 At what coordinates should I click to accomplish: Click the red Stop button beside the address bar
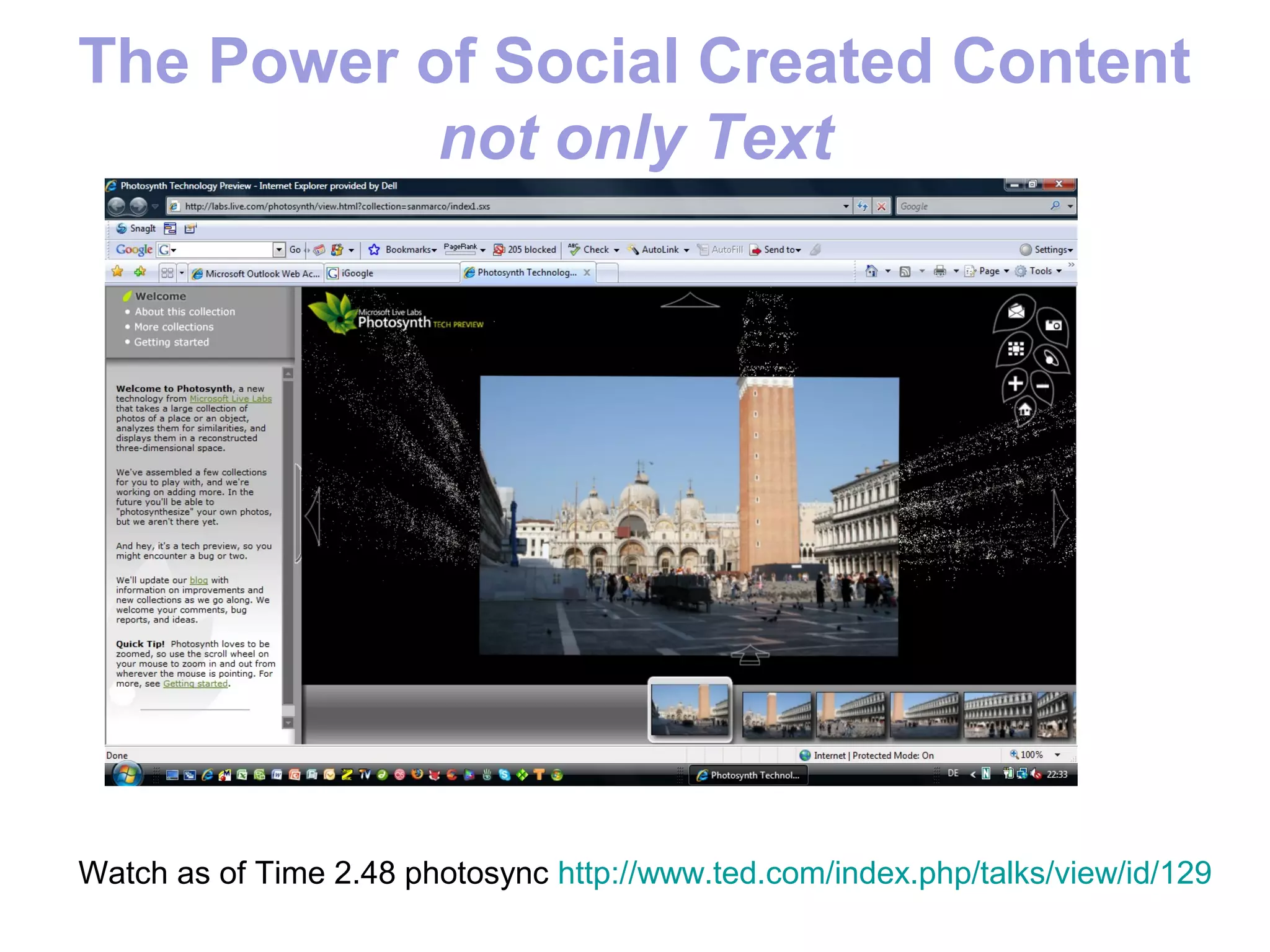[881, 206]
